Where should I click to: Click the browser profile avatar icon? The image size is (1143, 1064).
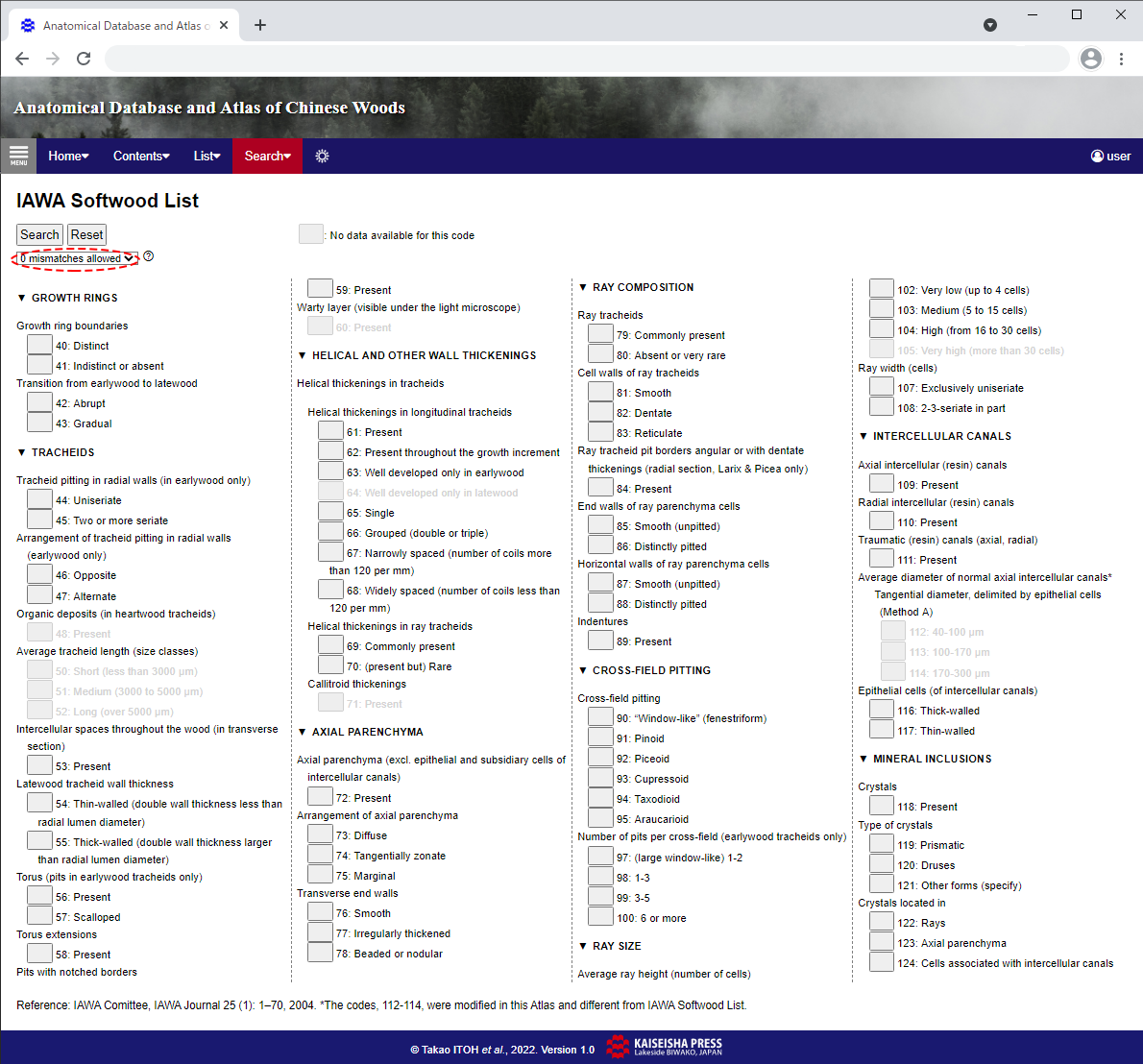click(1090, 59)
